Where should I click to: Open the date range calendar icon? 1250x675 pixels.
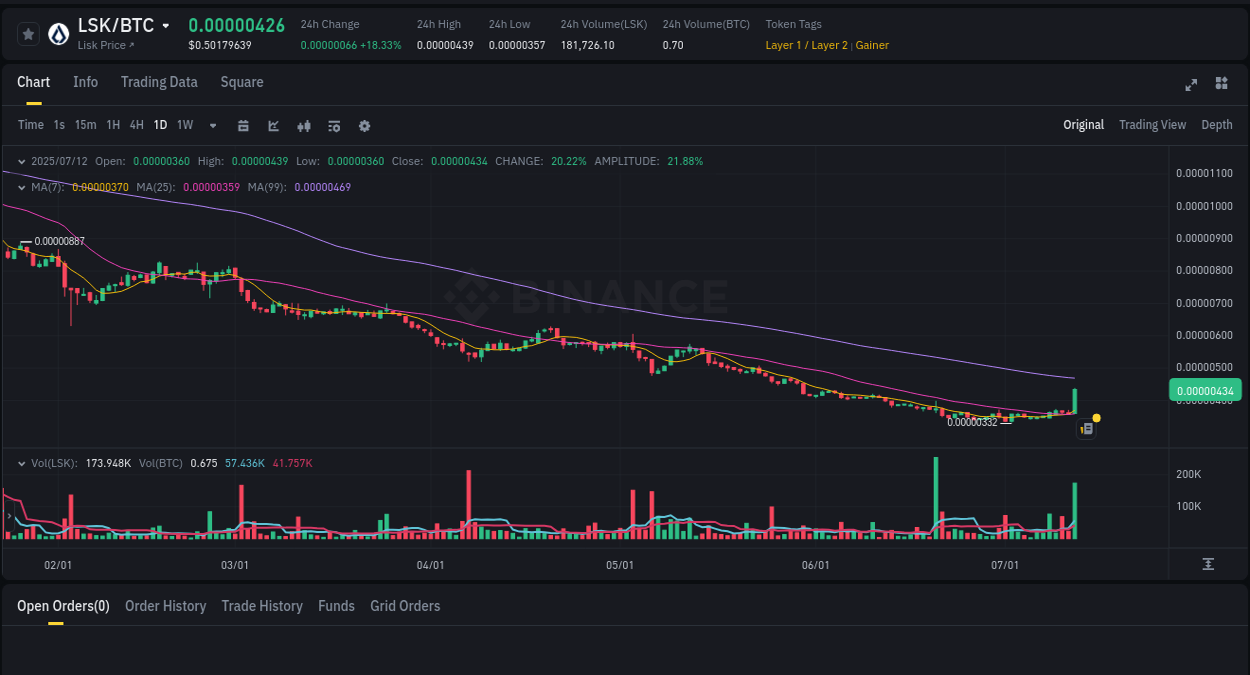click(x=243, y=126)
